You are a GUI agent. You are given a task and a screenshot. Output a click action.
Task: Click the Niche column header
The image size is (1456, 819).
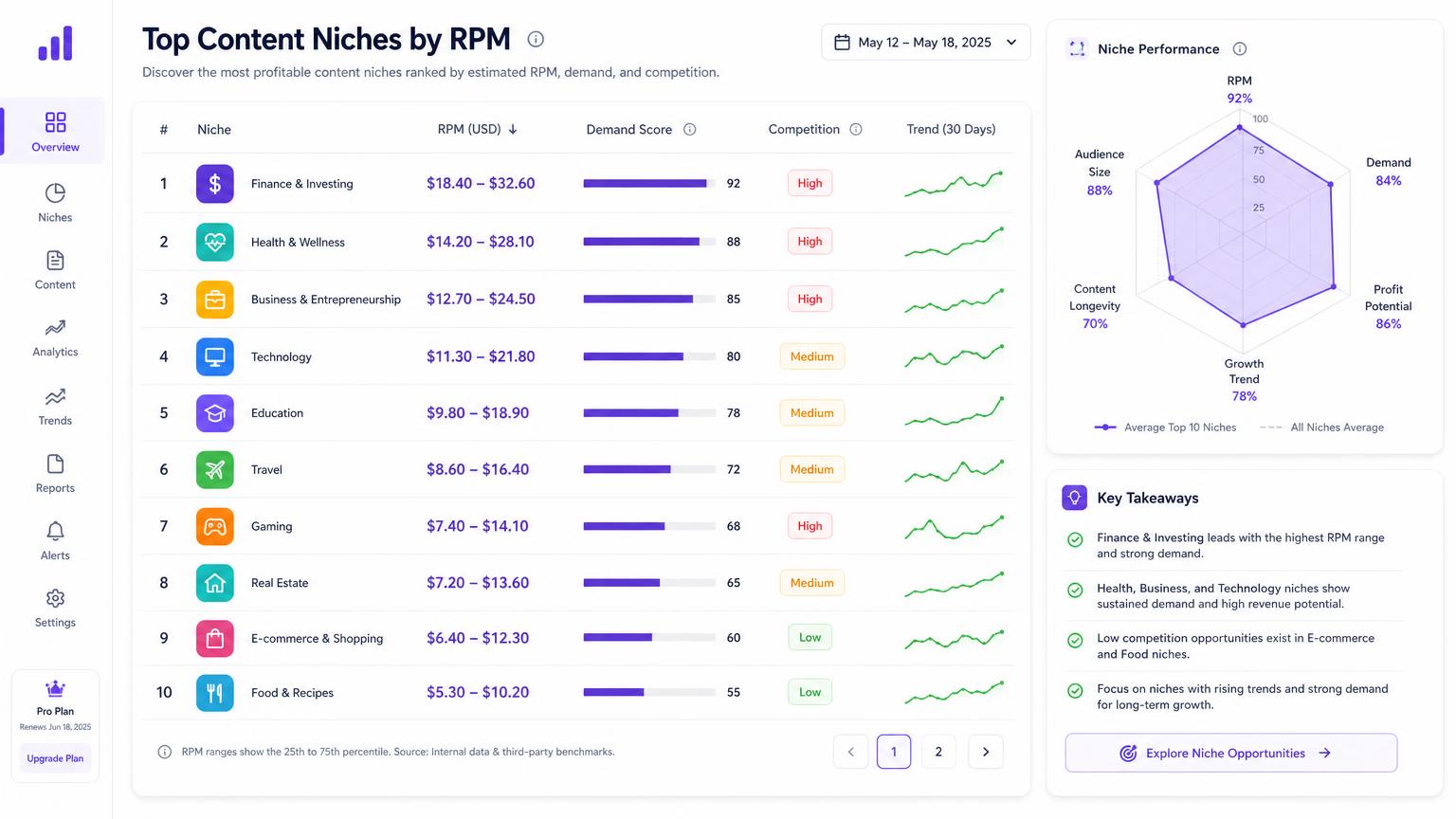click(214, 129)
